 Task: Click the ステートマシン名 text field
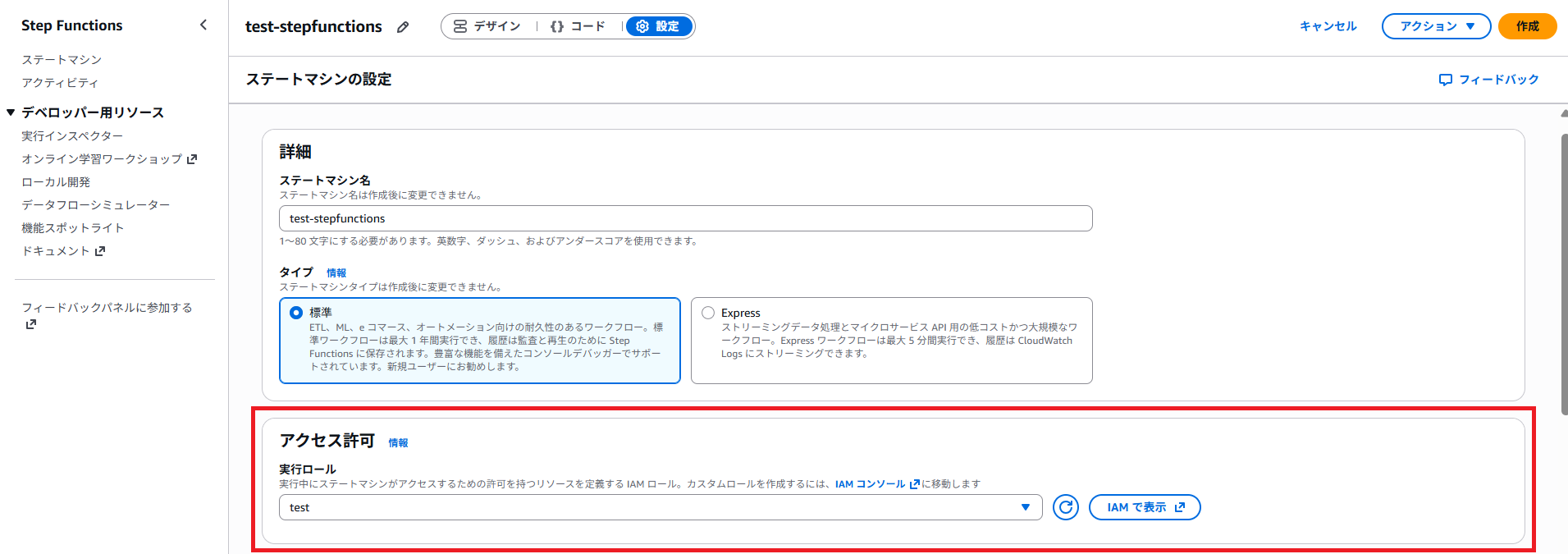685,218
